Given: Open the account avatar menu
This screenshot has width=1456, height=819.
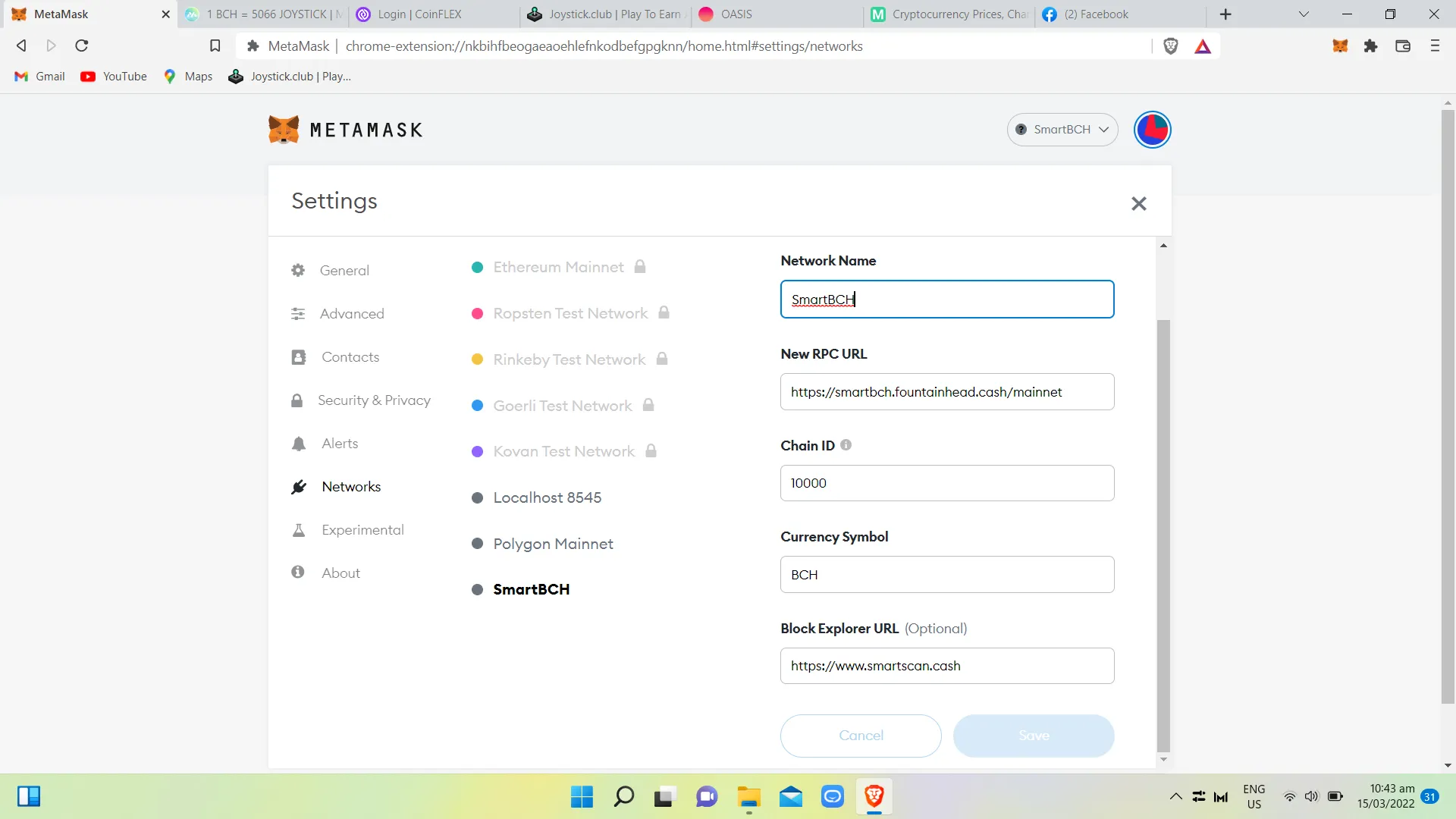Looking at the screenshot, I should [x=1152, y=130].
